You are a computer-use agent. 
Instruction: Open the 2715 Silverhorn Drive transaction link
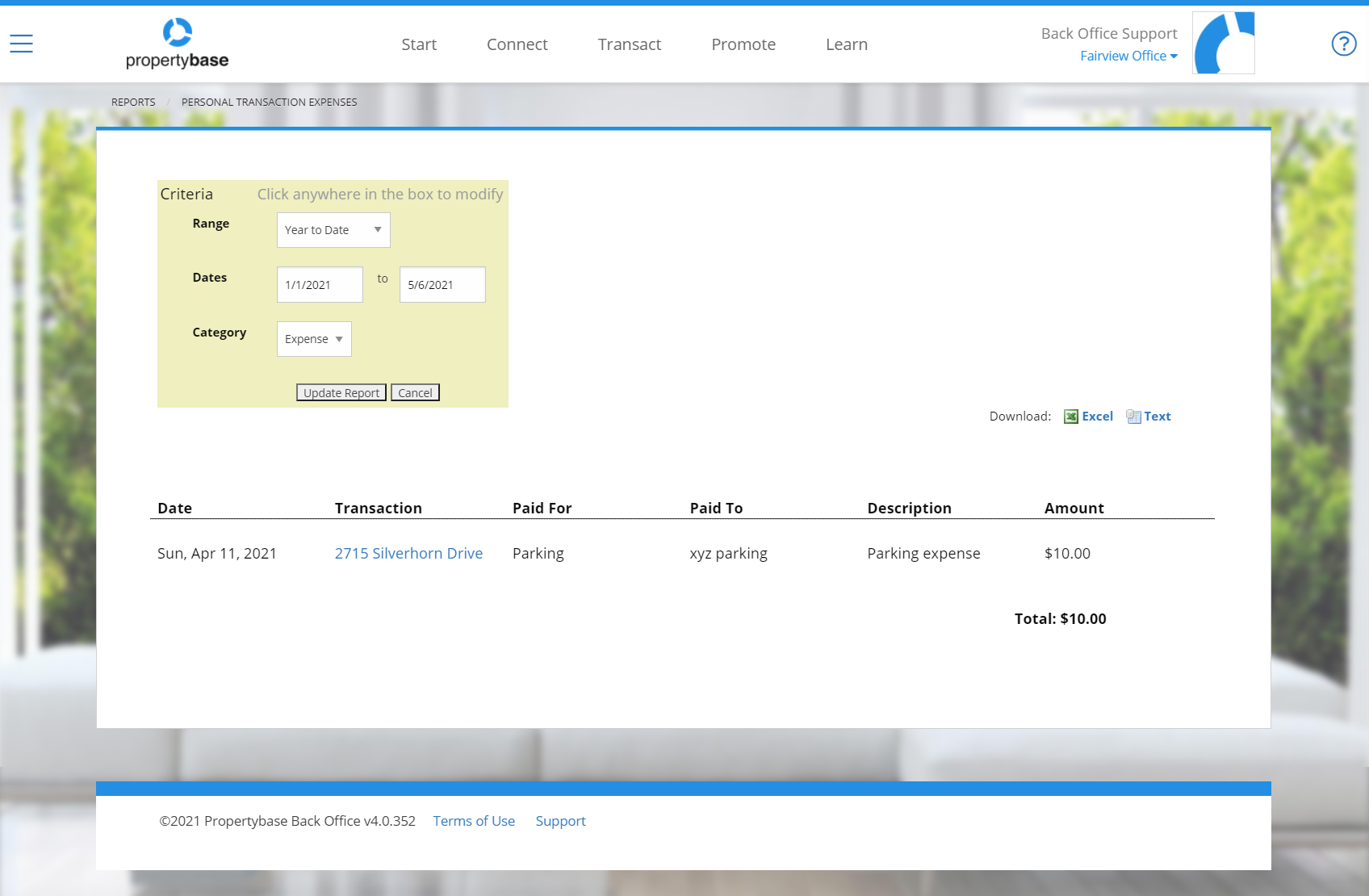(x=408, y=553)
